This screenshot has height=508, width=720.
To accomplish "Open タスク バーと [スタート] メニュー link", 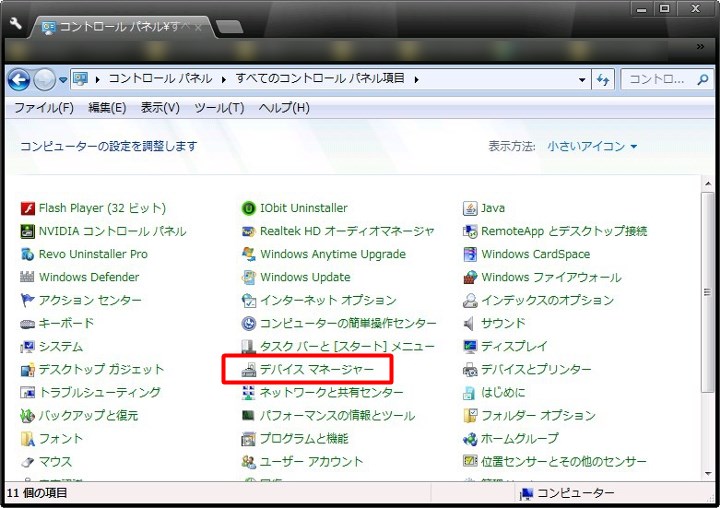I will tap(347, 347).
